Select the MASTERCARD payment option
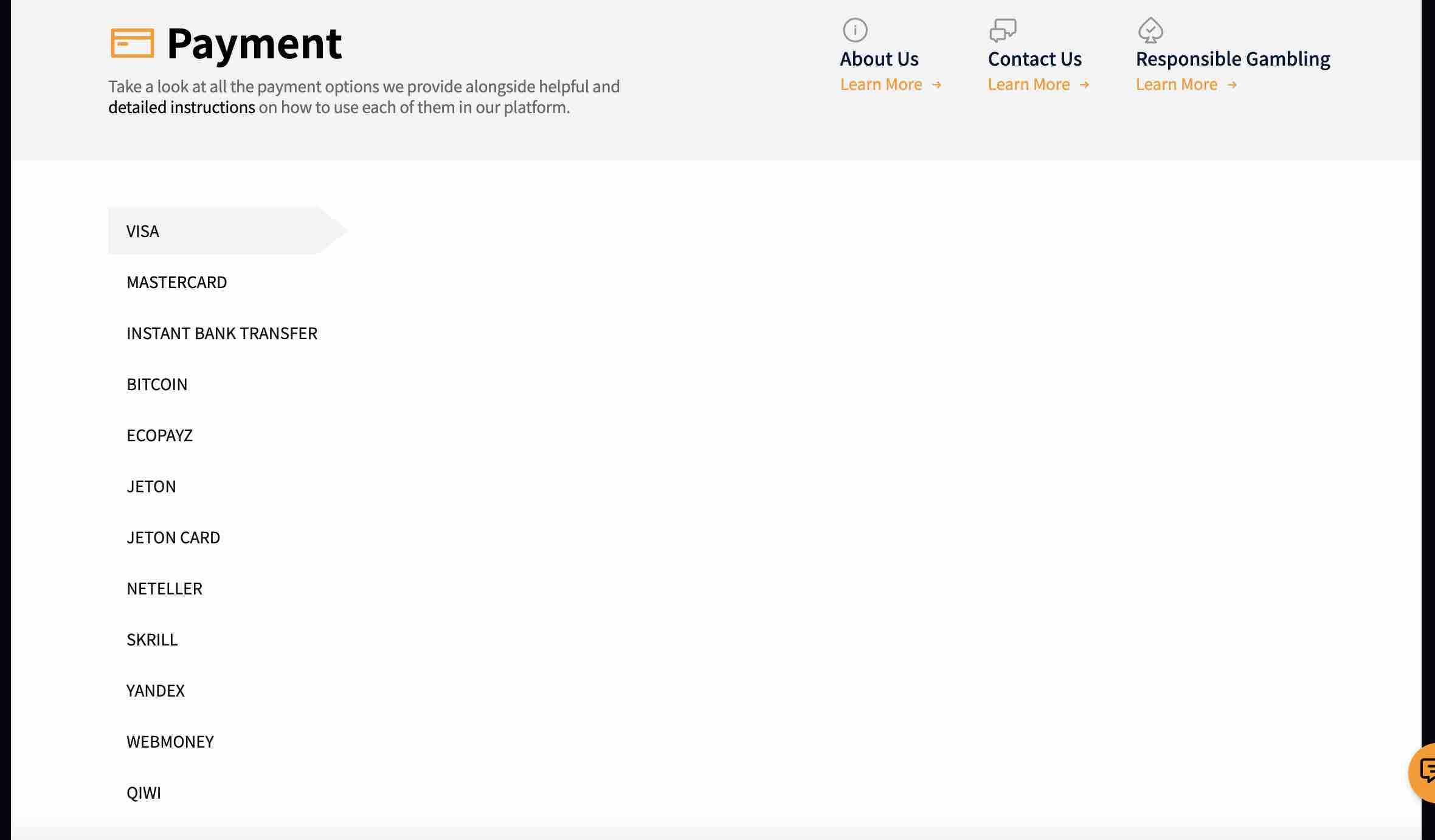Viewport: 1435px width, 840px height. (x=176, y=282)
